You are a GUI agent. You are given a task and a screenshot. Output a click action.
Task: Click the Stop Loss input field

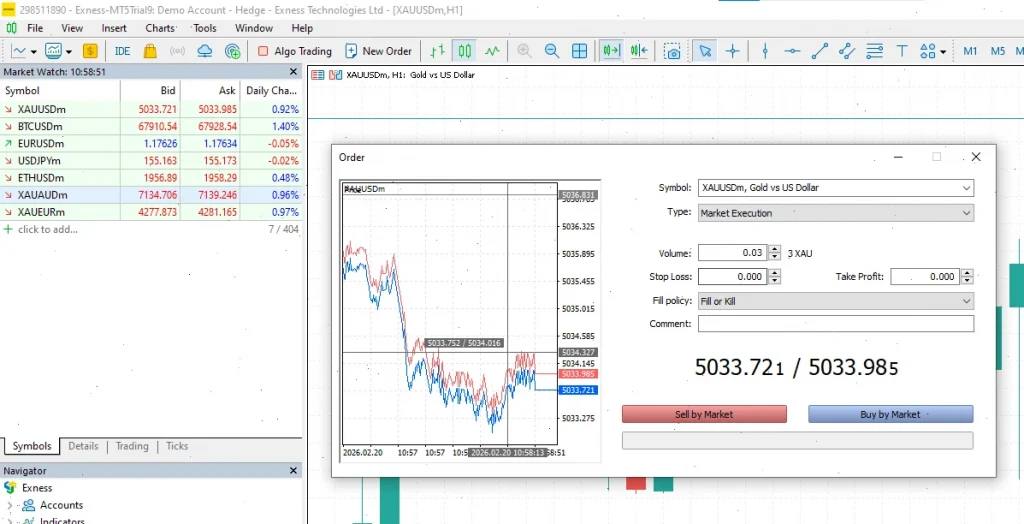point(733,276)
